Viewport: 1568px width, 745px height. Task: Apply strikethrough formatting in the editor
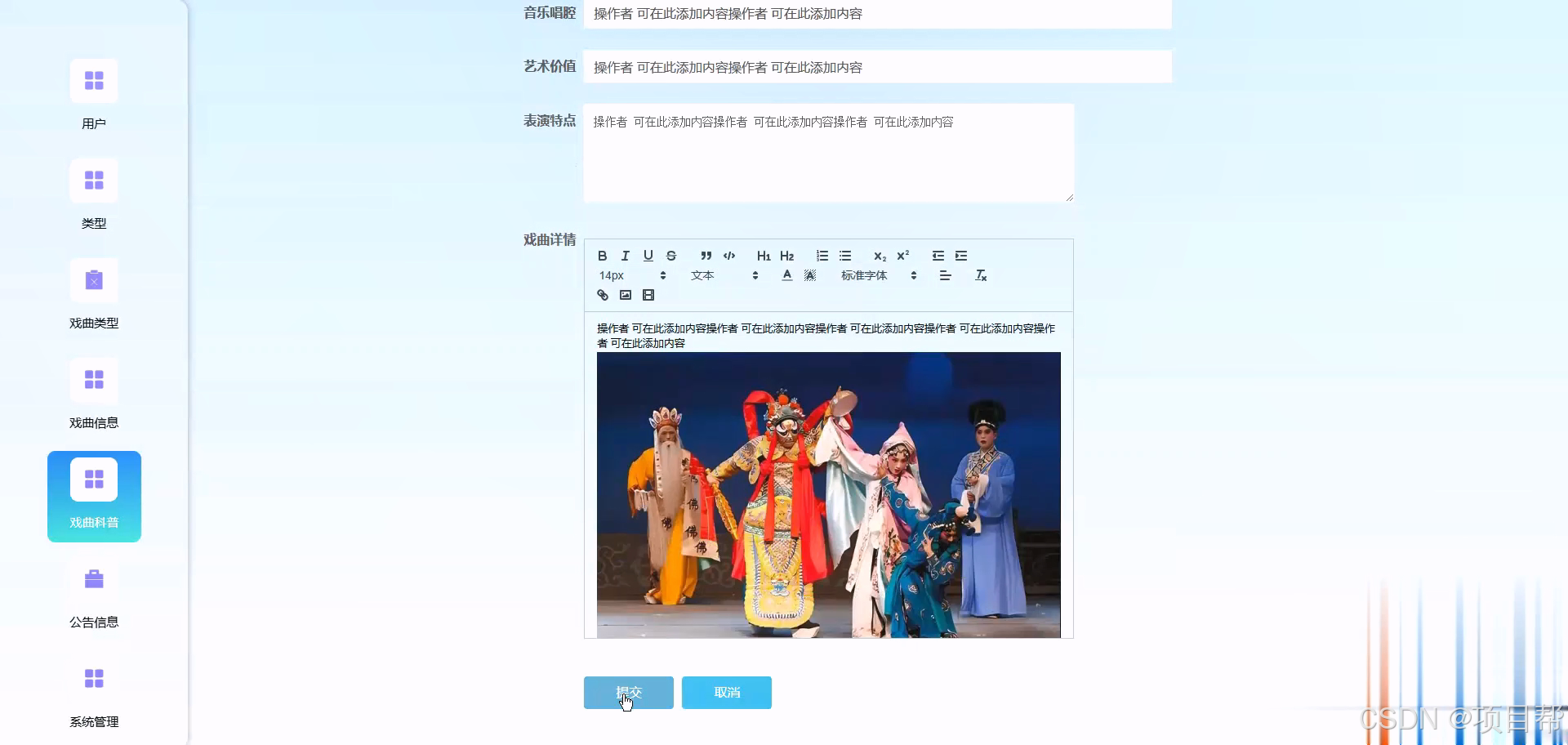click(670, 256)
